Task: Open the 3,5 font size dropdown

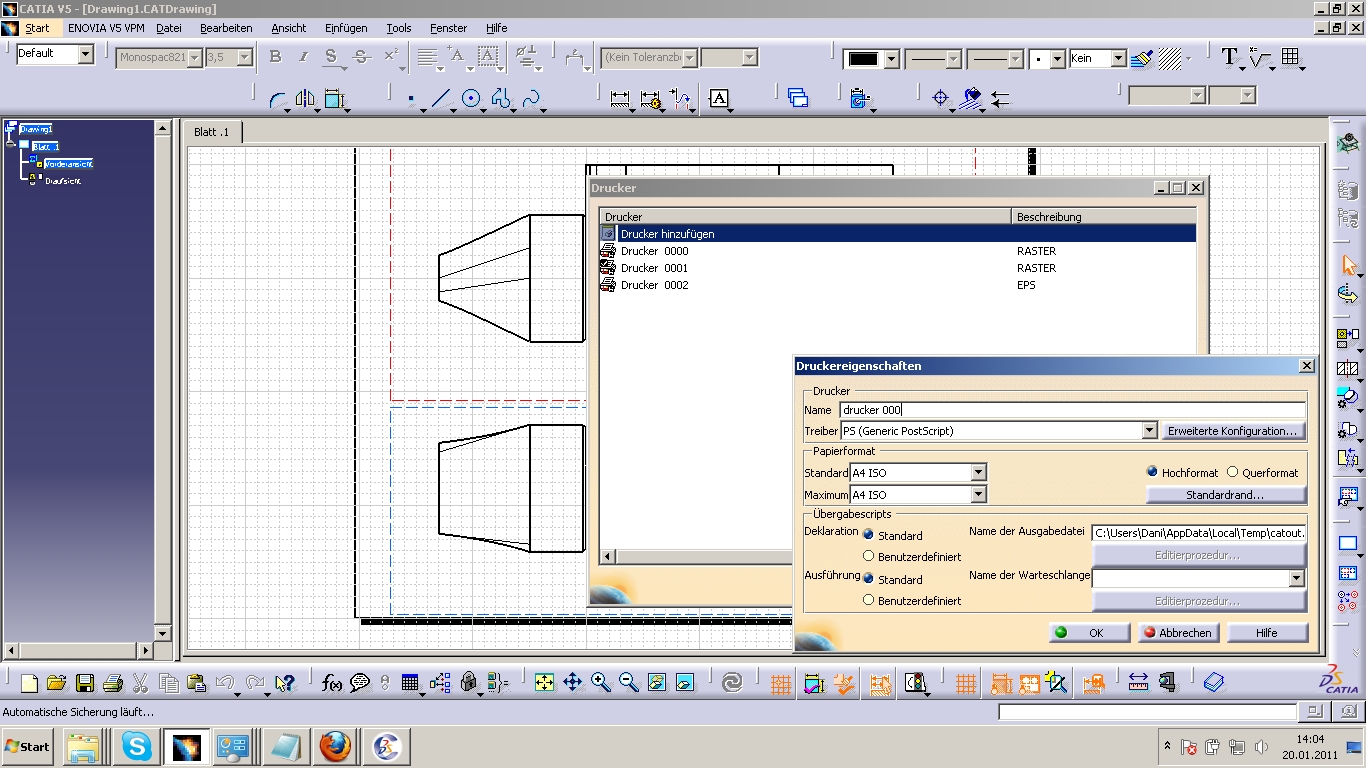Action: [x=244, y=58]
